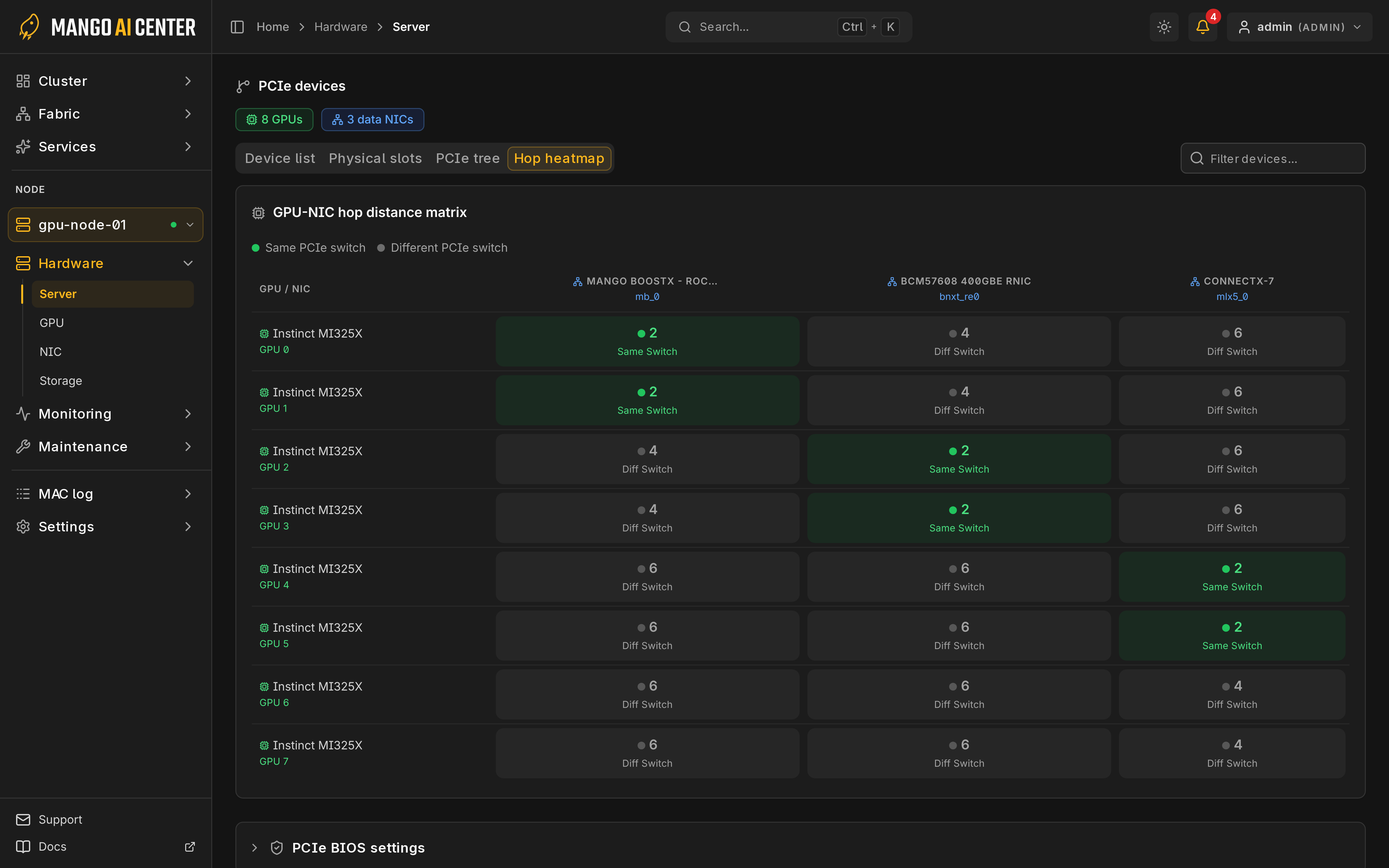Click the Mango AI Center rocket logo

29,27
